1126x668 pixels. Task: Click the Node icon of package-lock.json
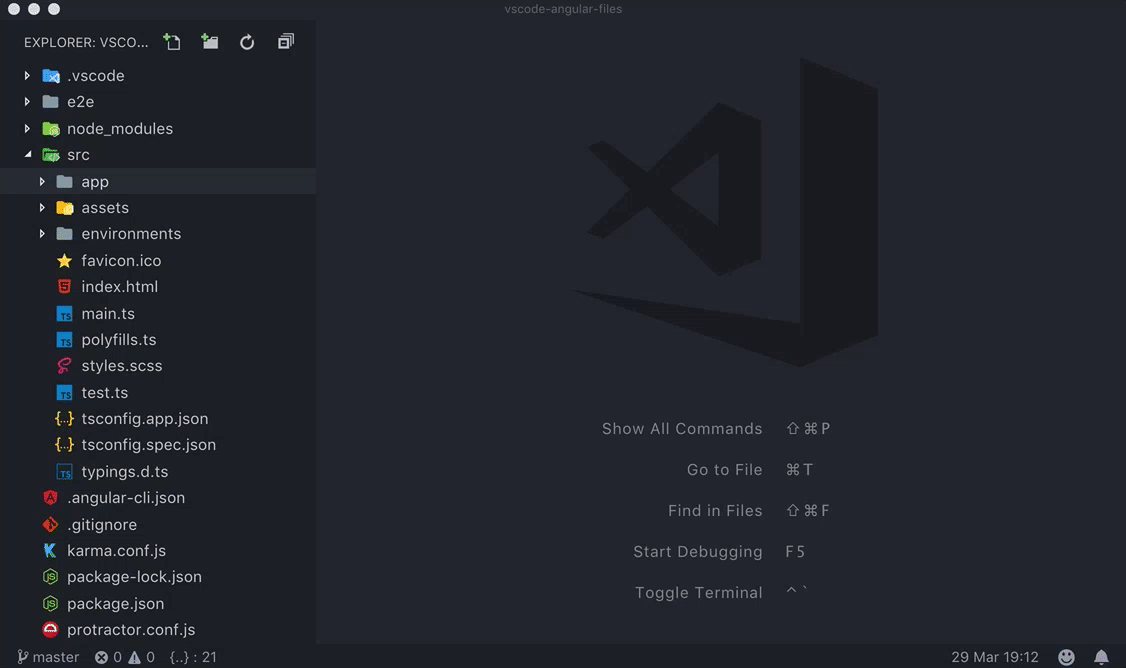click(x=50, y=577)
